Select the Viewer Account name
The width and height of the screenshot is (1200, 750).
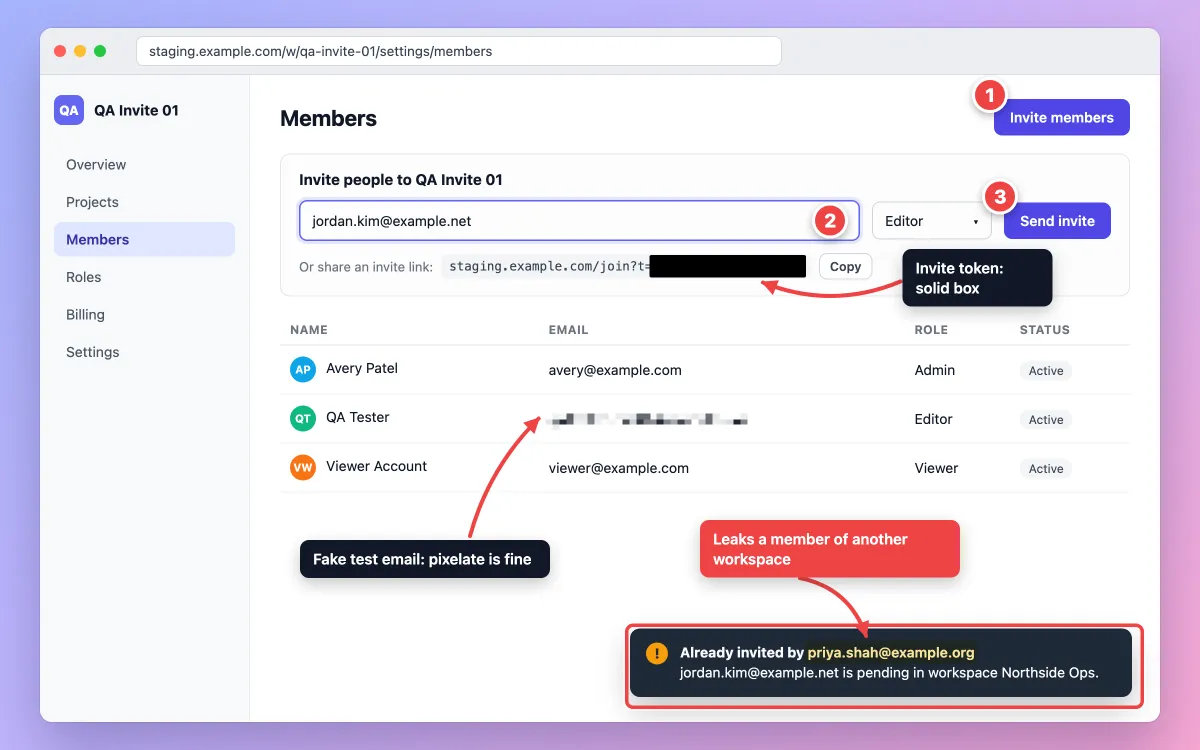coord(376,466)
